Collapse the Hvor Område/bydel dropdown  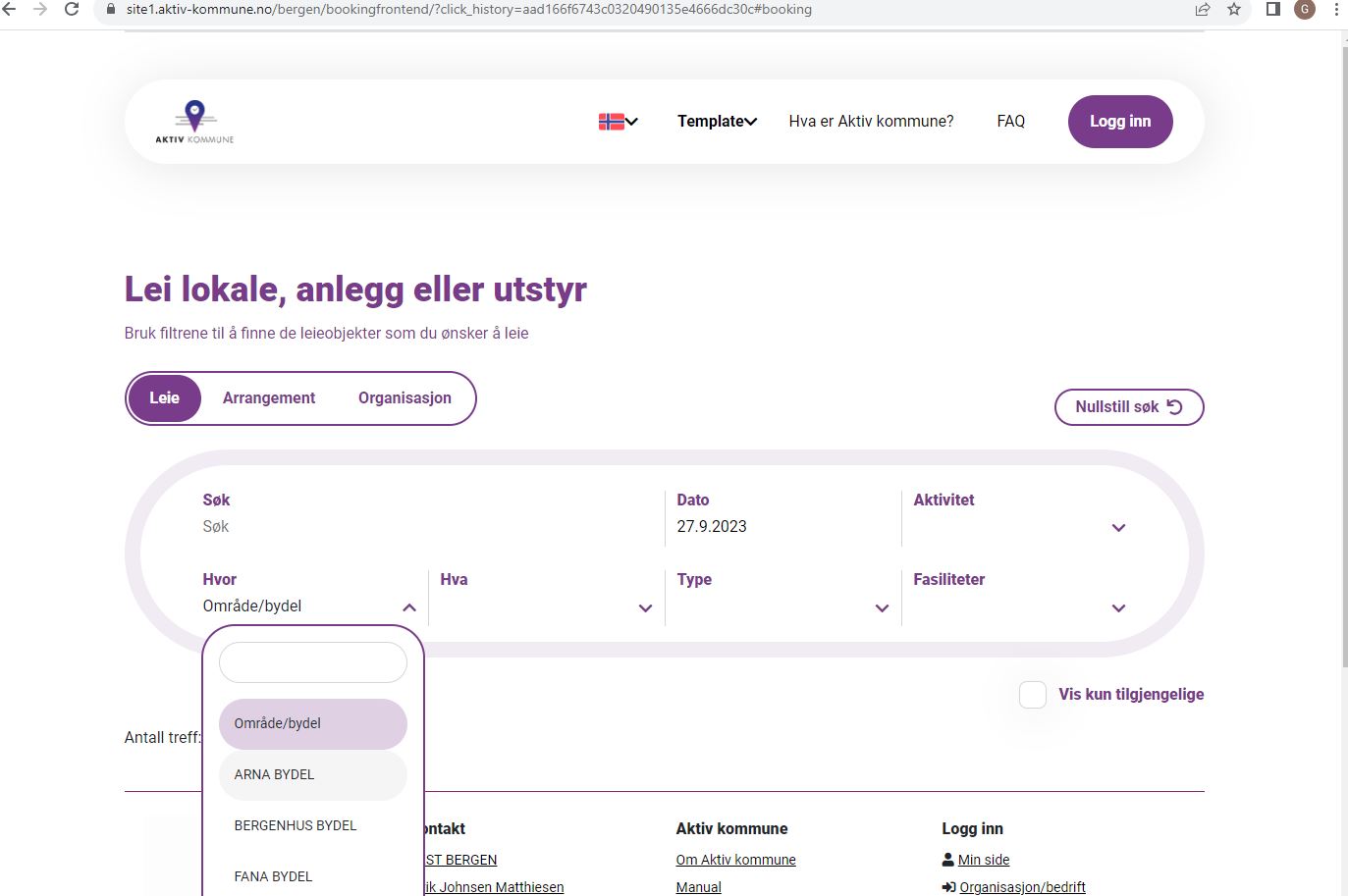coord(409,607)
